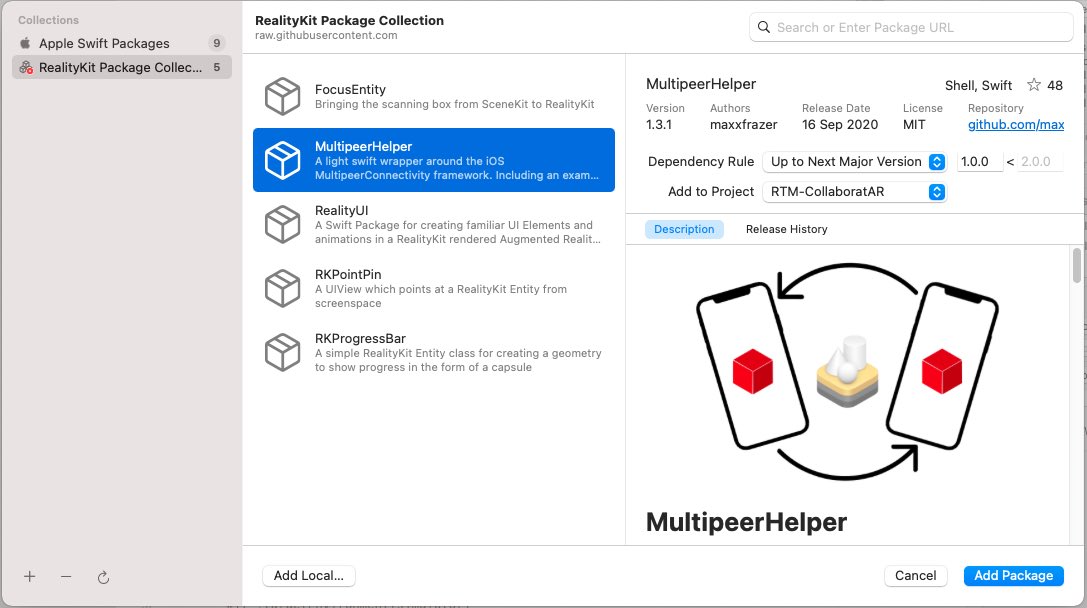Viewport: 1087px width, 608px height.
Task: Open the Add to Project dropdown
Action: click(854, 191)
